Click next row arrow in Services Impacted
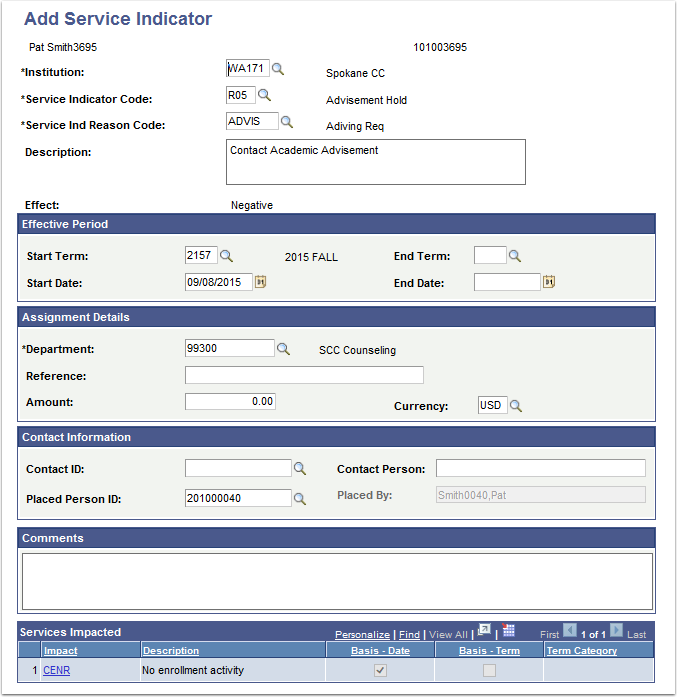This screenshot has width=677, height=697. point(616,630)
